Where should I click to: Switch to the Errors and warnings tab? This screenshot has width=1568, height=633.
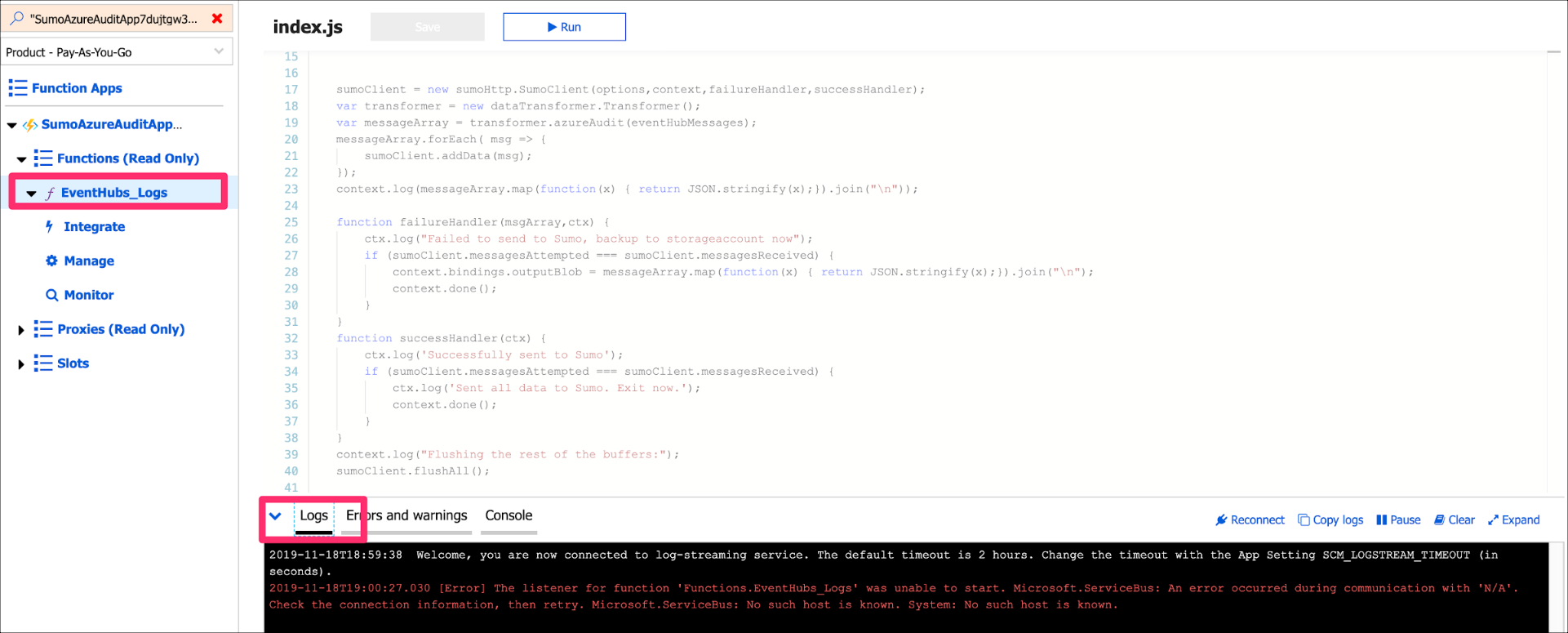coord(406,516)
